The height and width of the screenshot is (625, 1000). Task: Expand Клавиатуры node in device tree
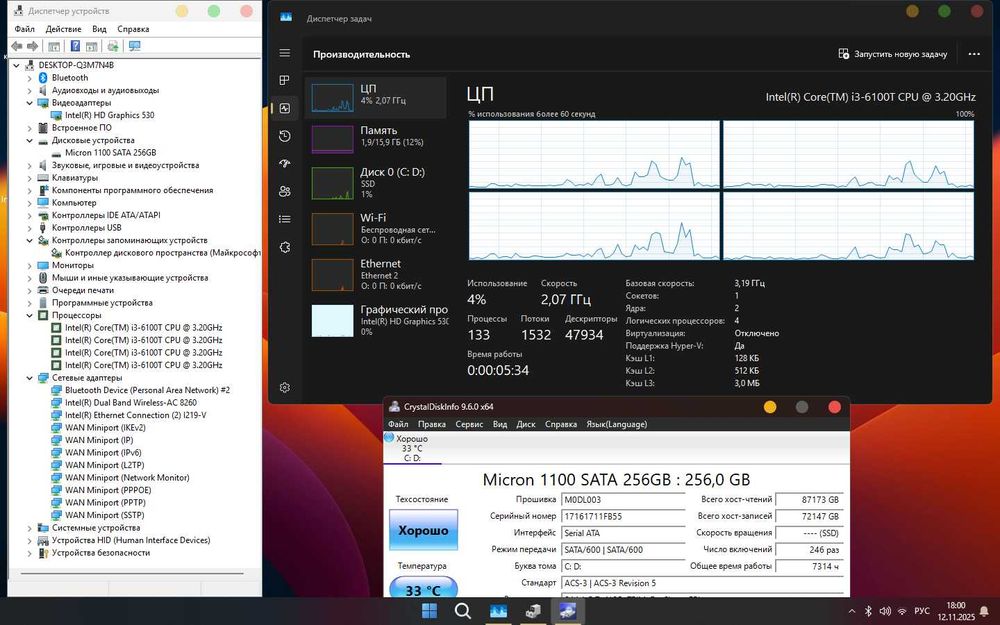click(x=29, y=178)
